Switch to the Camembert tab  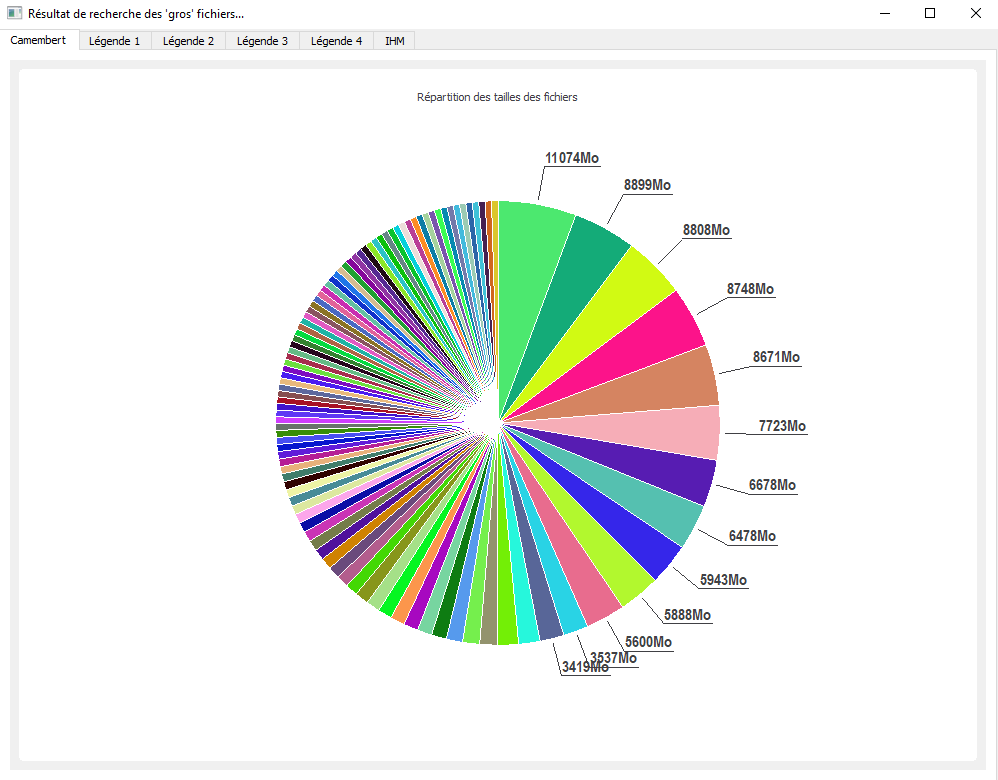pos(38,40)
